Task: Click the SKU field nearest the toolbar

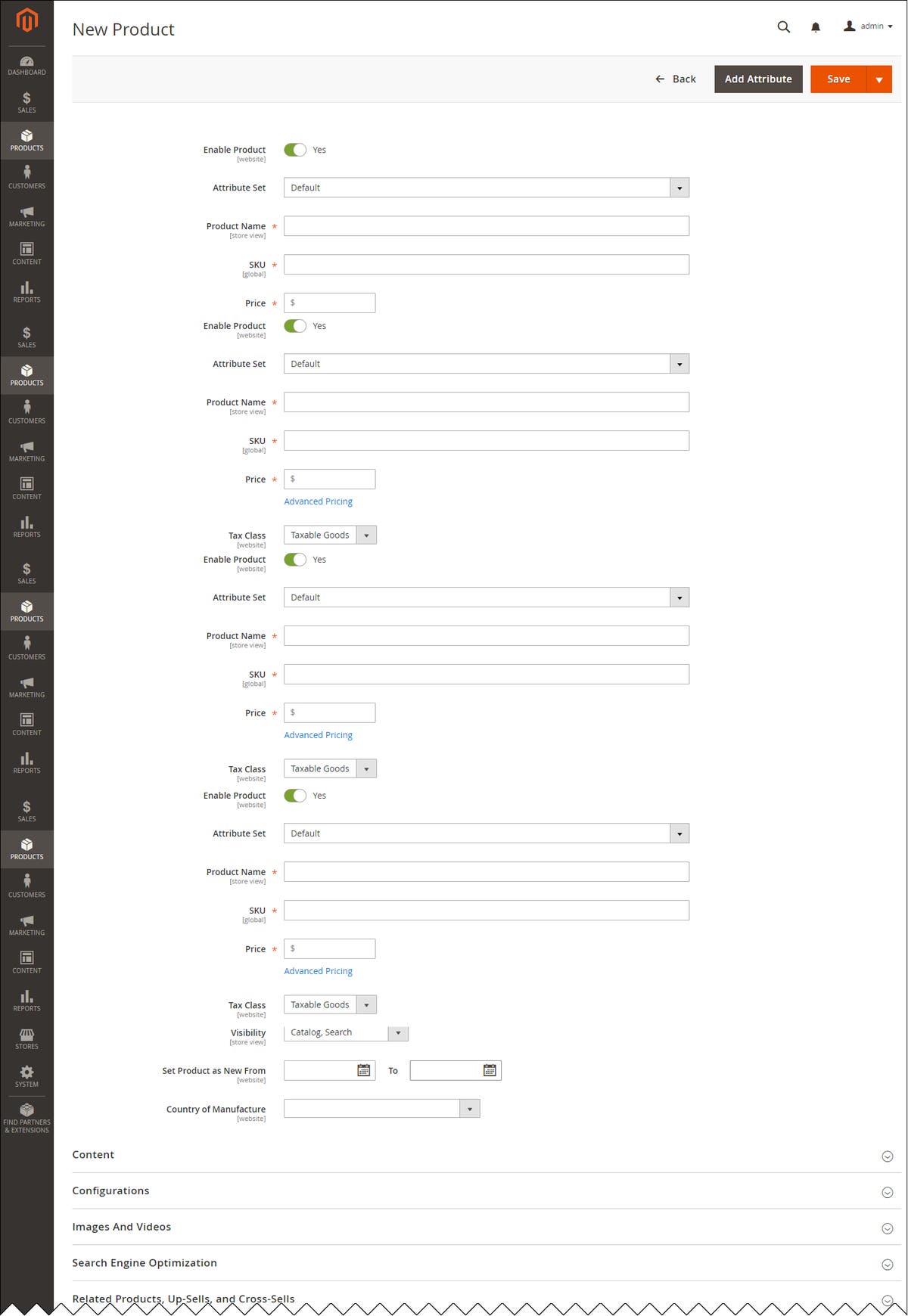Action: pyautogui.click(x=487, y=265)
